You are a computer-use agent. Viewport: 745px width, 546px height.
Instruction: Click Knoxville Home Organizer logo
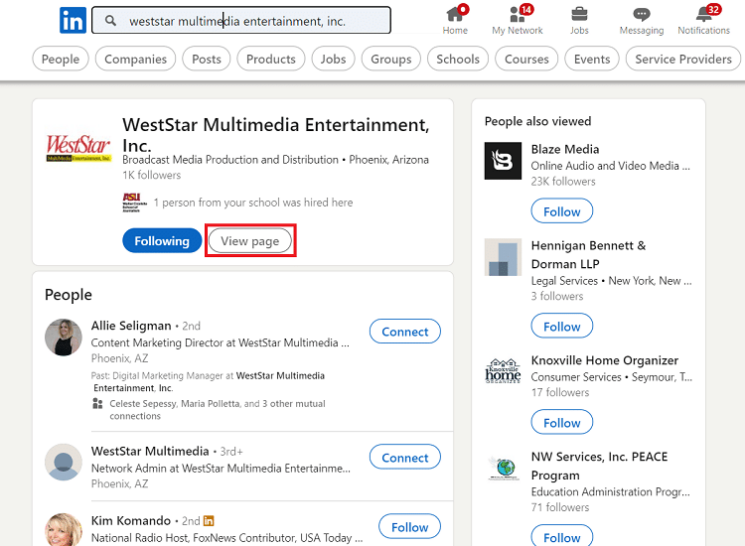[x=503, y=371]
